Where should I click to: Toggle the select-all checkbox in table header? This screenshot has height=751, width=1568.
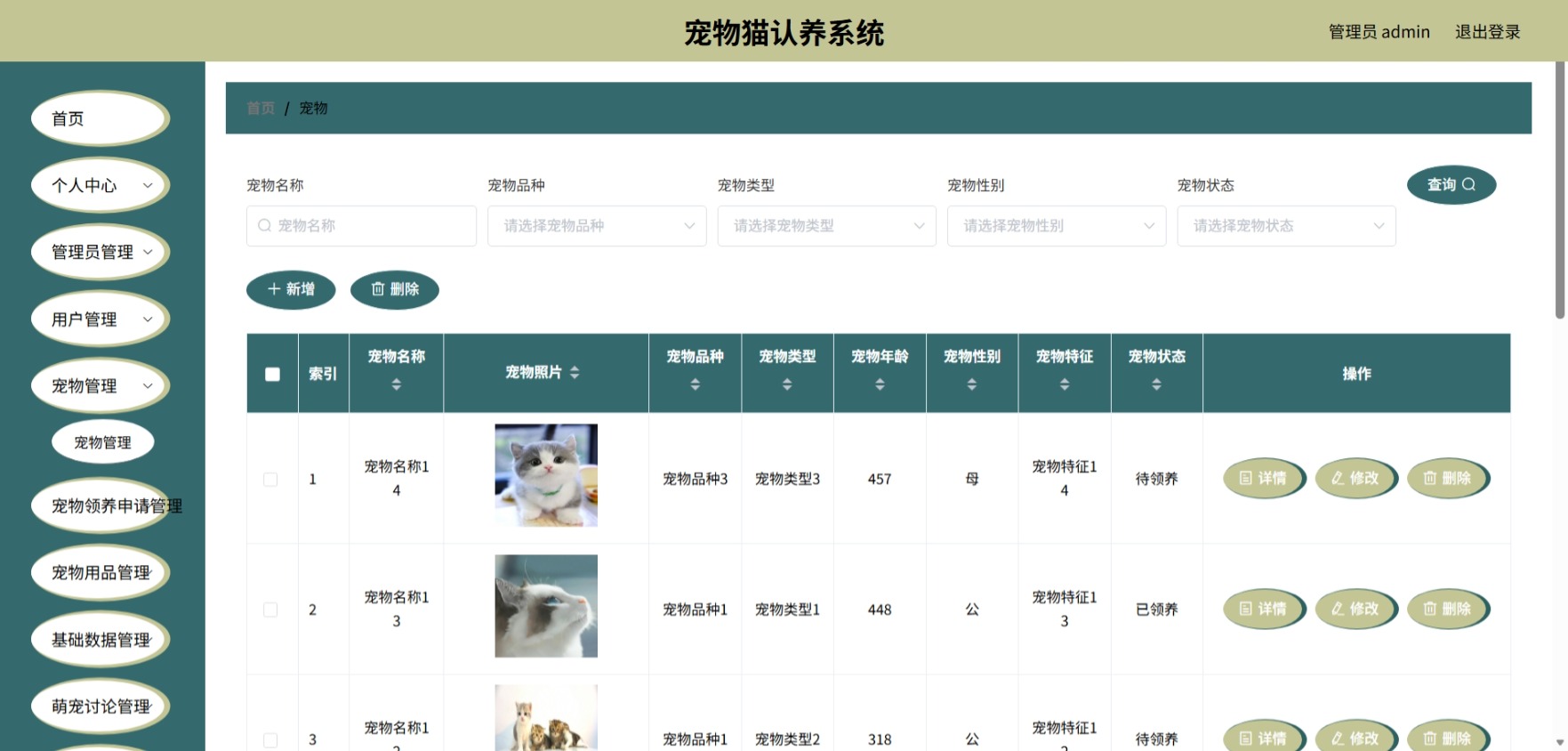point(272,374)
